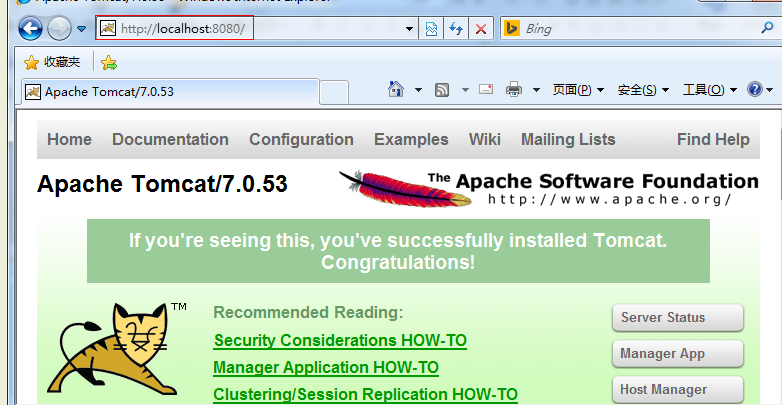Open Clustering/Session Replication HOW-TO link
This screenshot has height=405, width=782.
pyautogui.click(x=365, y=395)
